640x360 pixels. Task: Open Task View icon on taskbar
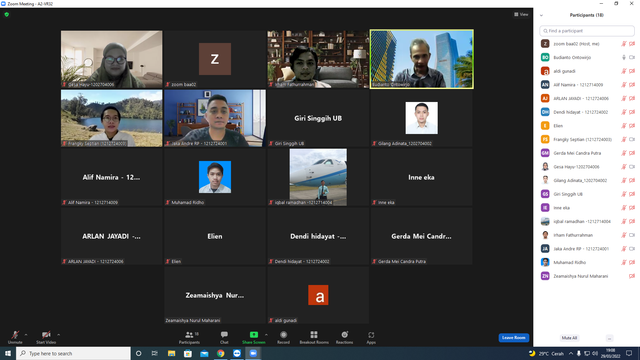(154, 353)
